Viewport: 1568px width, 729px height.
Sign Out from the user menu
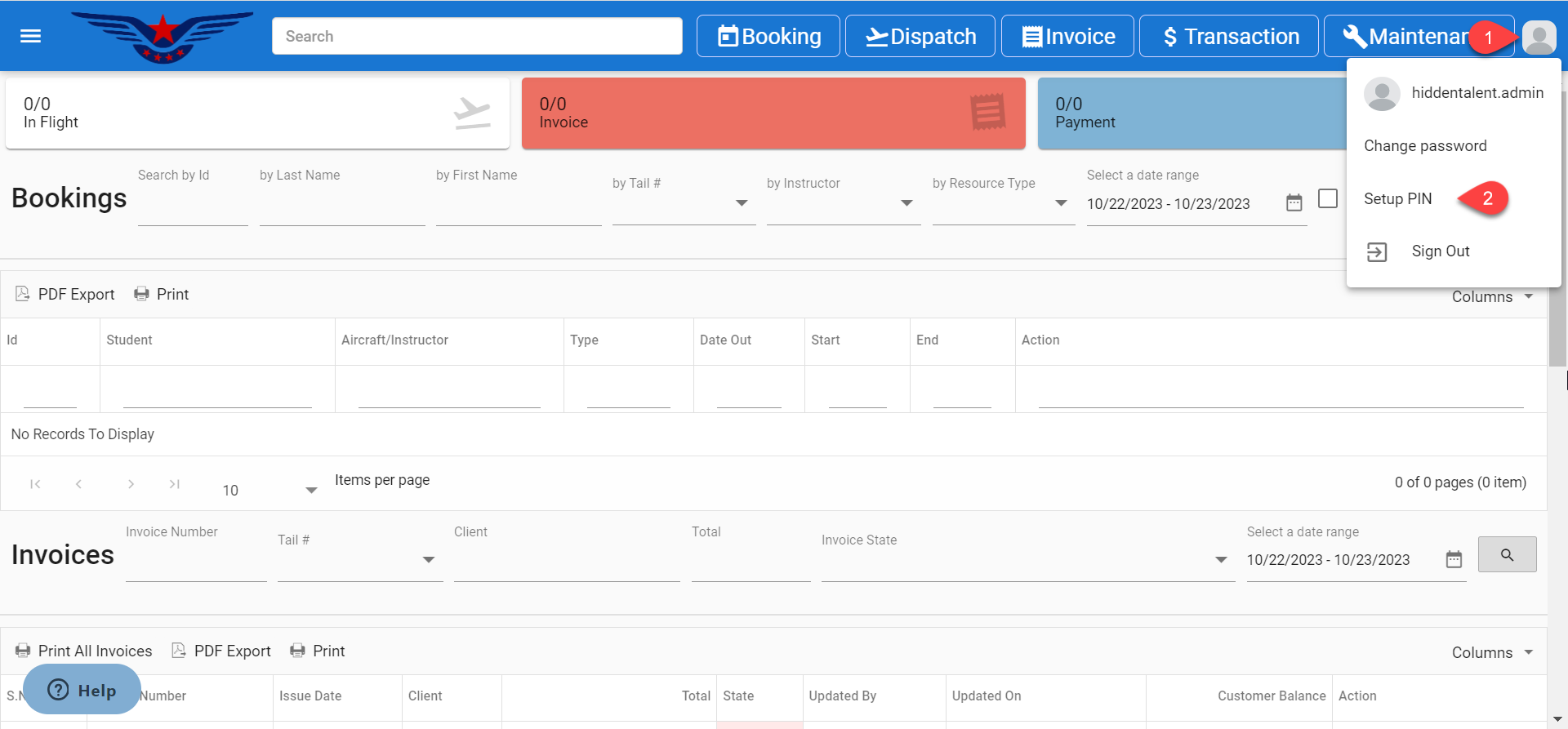tap(1440, 251)
